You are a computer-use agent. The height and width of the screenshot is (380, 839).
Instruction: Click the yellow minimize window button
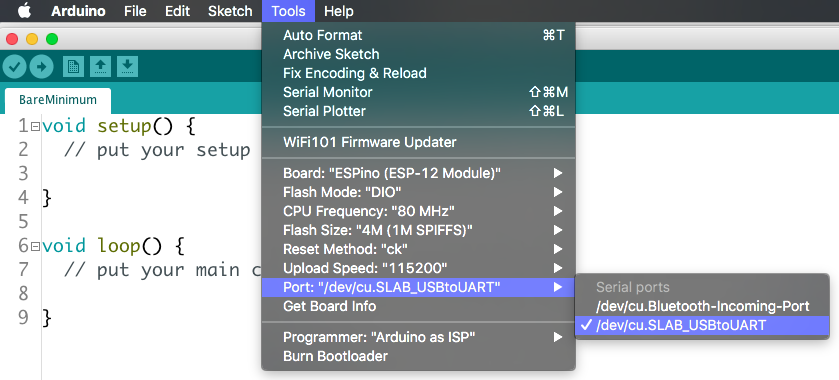[32, 39]
